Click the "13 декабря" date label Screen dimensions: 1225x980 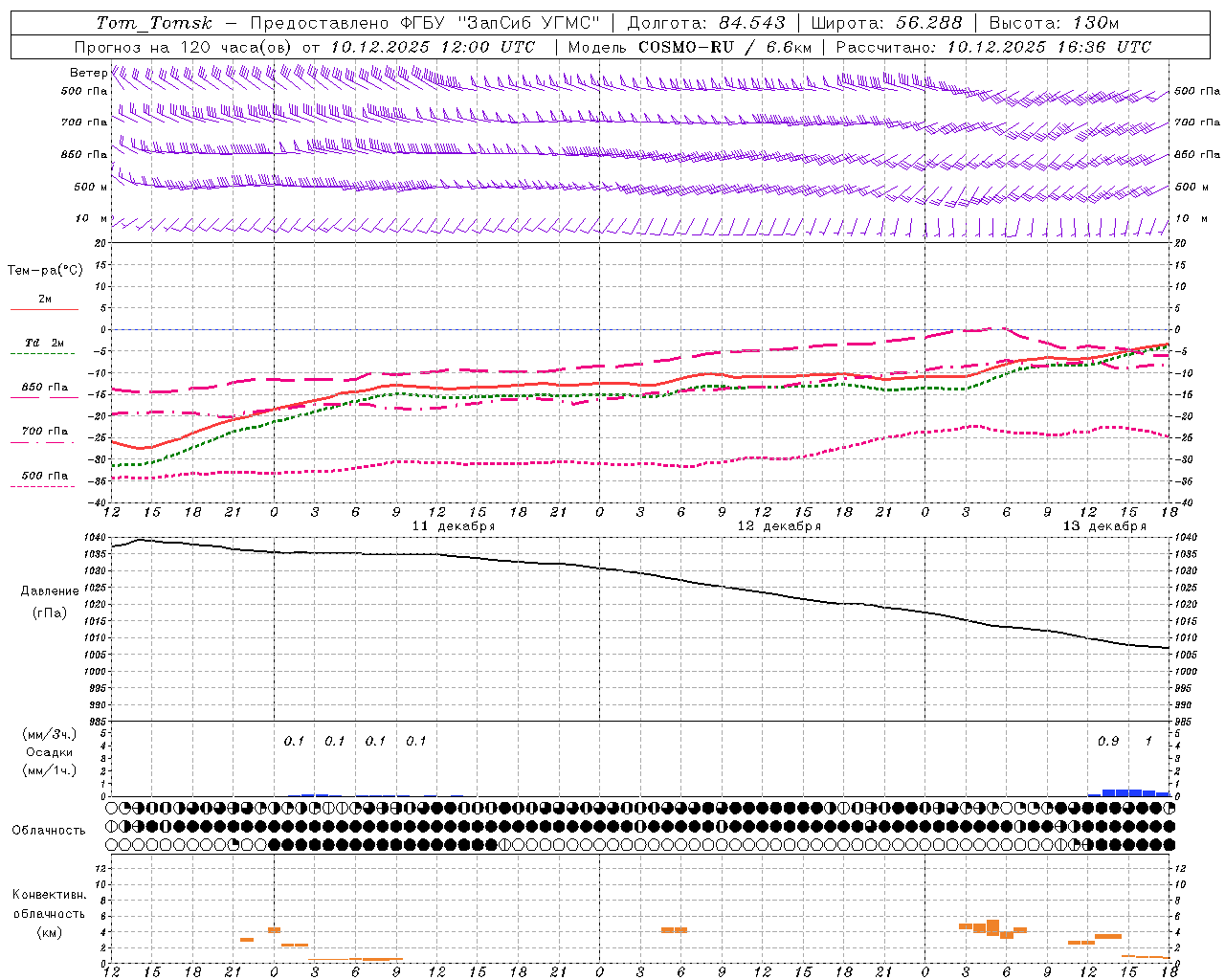coord(1104,526)
